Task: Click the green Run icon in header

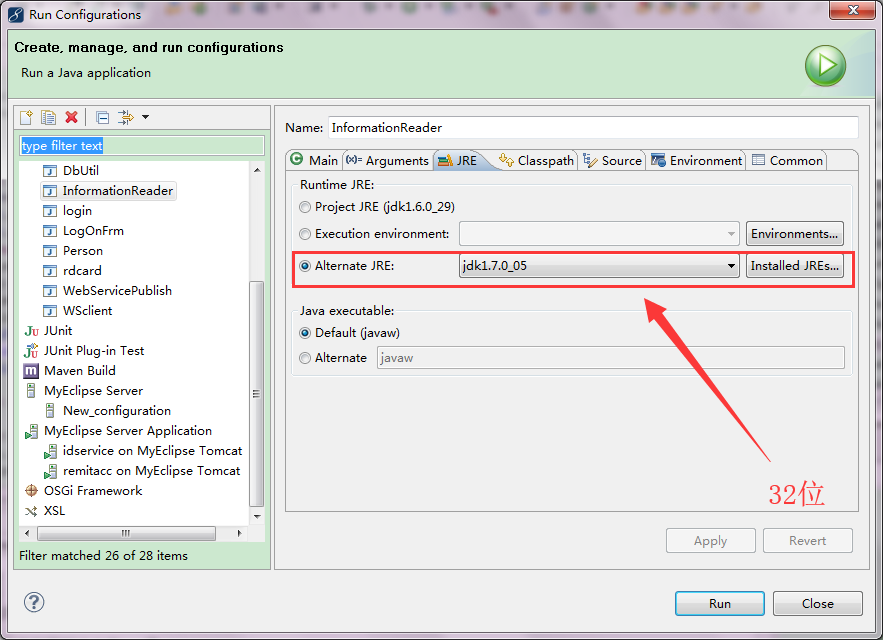Action: pyautogui.click(x=825, y=66)
